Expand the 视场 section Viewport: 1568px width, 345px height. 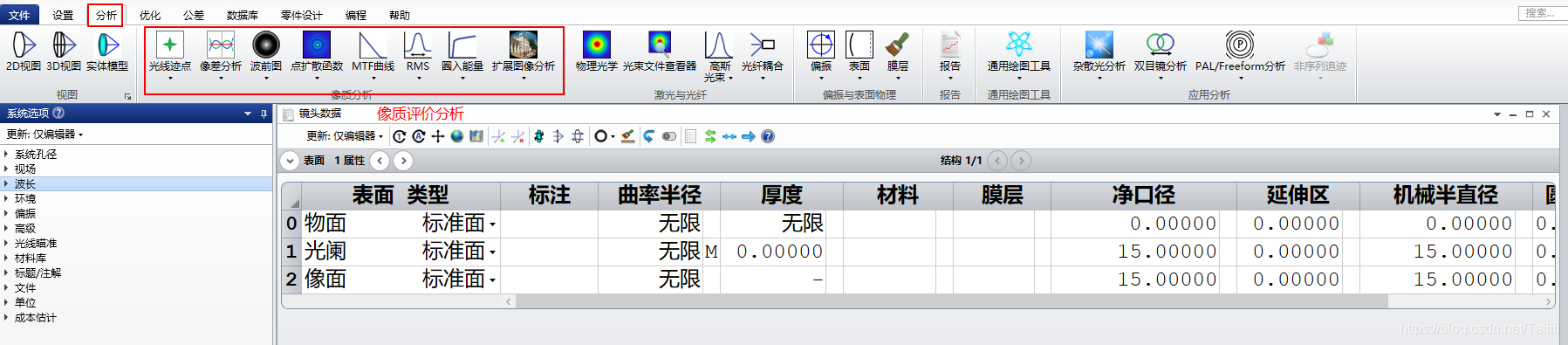(6, 169)
